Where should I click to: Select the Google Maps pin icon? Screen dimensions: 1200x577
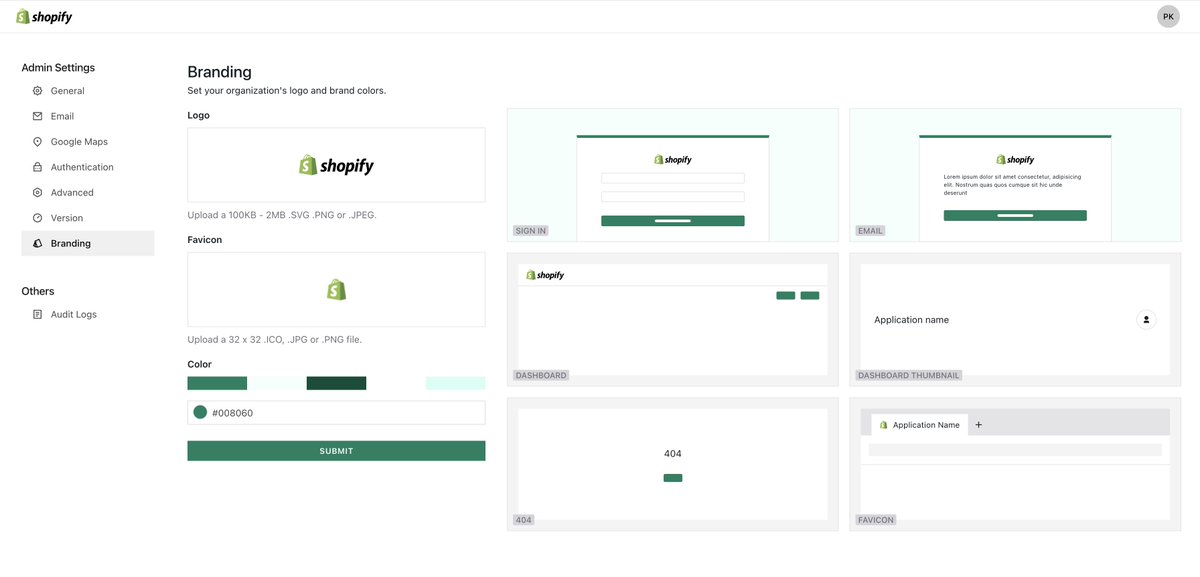point(37,141)
